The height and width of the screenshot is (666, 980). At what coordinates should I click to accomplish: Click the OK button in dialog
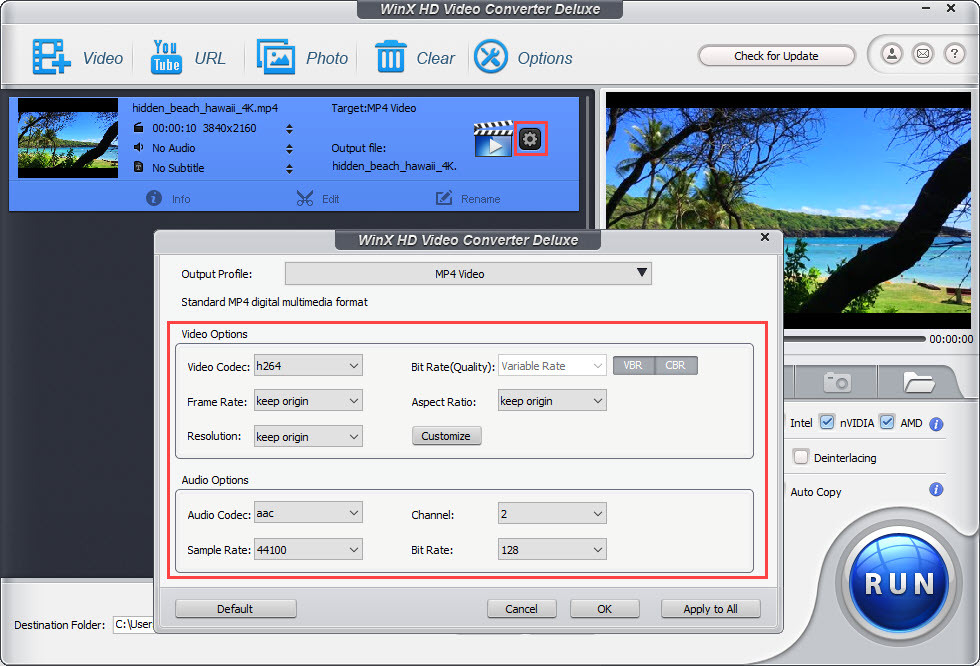click(x=604, y=609)
